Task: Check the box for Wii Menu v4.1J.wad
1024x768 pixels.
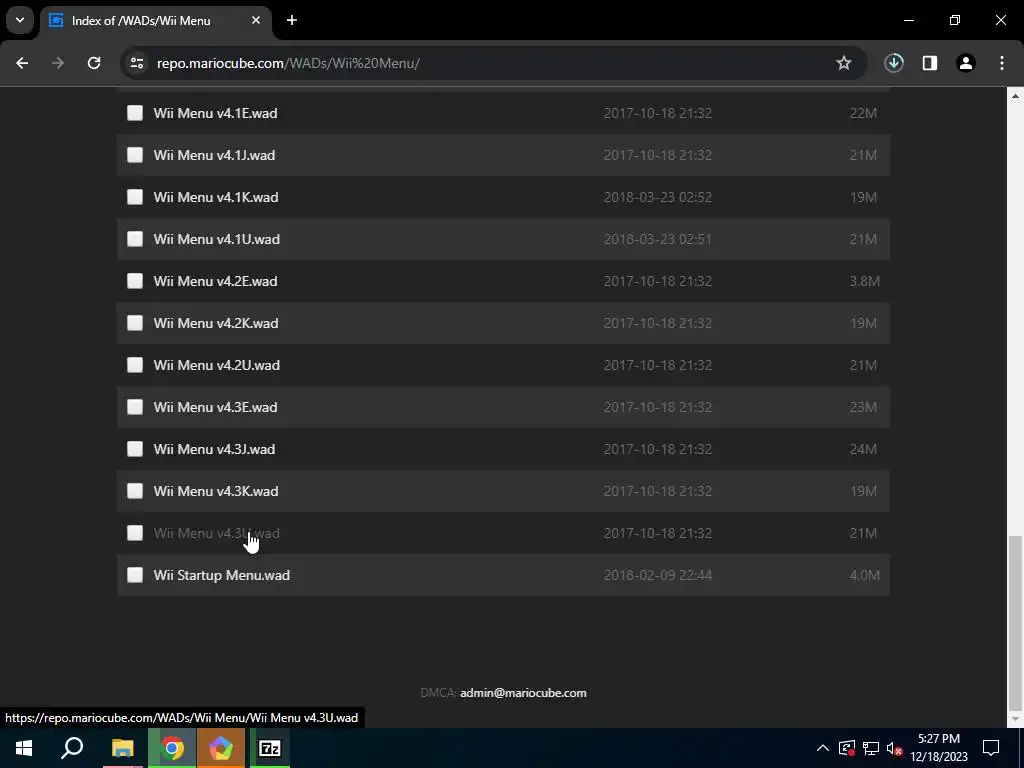Action: point(135,155)
